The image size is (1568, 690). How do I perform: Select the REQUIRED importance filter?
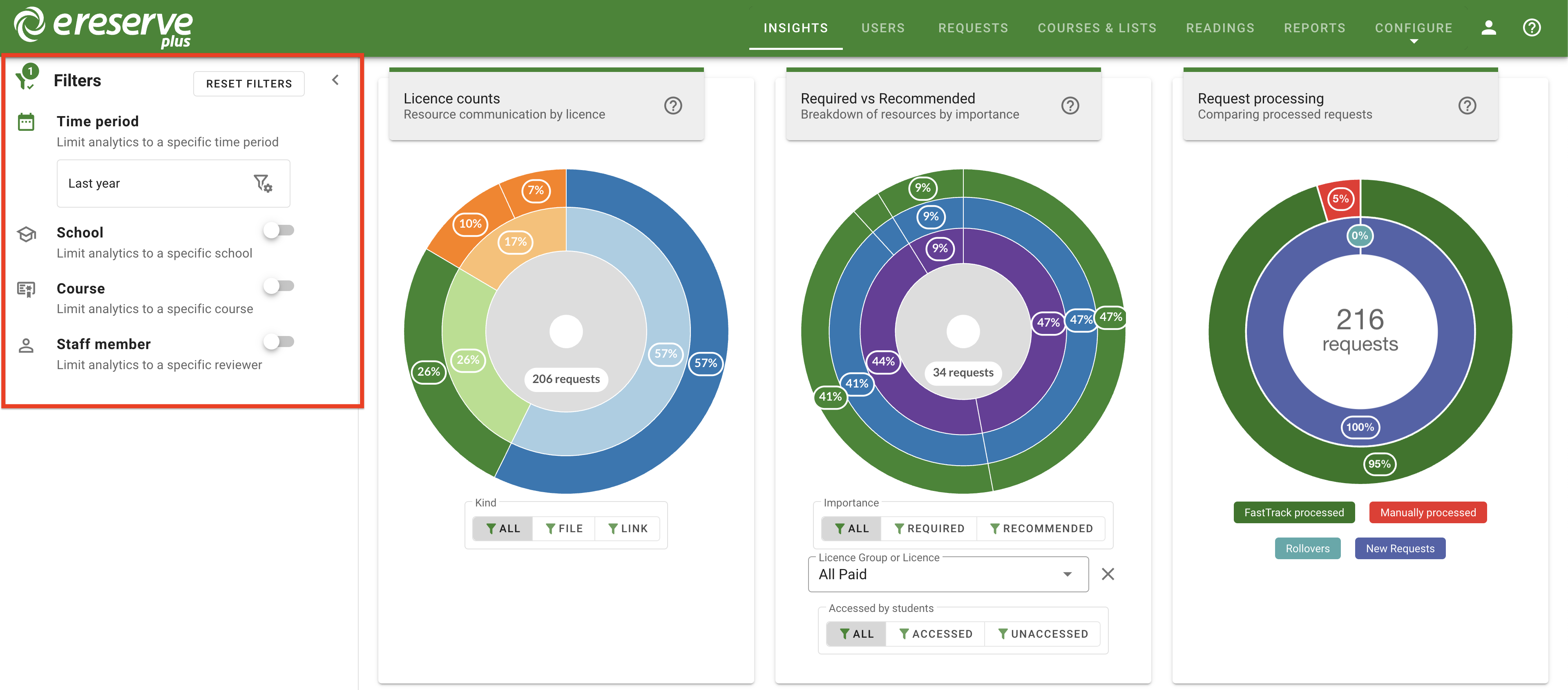929,528
